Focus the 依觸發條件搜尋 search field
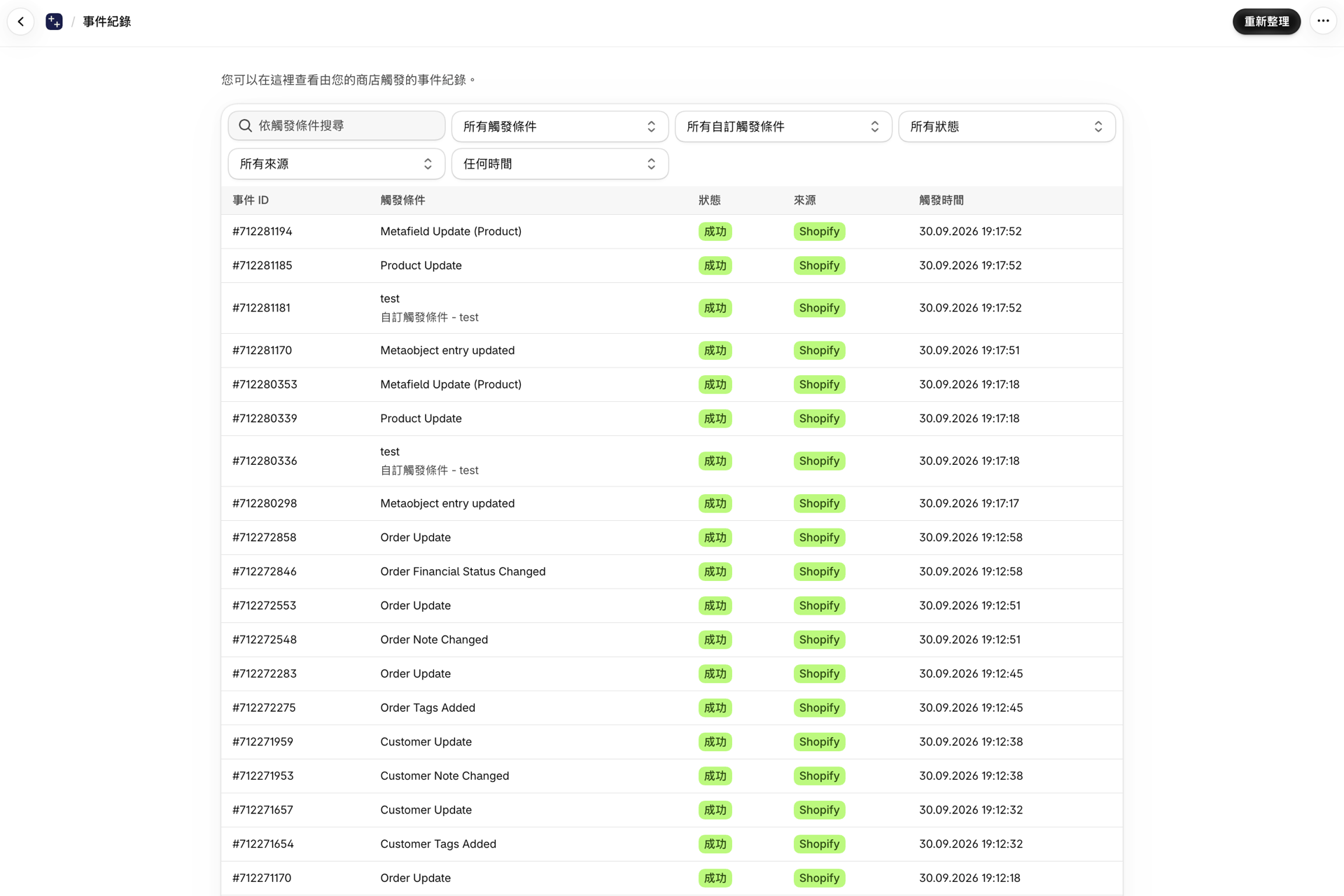The image size is (1344, 896). [337, 126]
